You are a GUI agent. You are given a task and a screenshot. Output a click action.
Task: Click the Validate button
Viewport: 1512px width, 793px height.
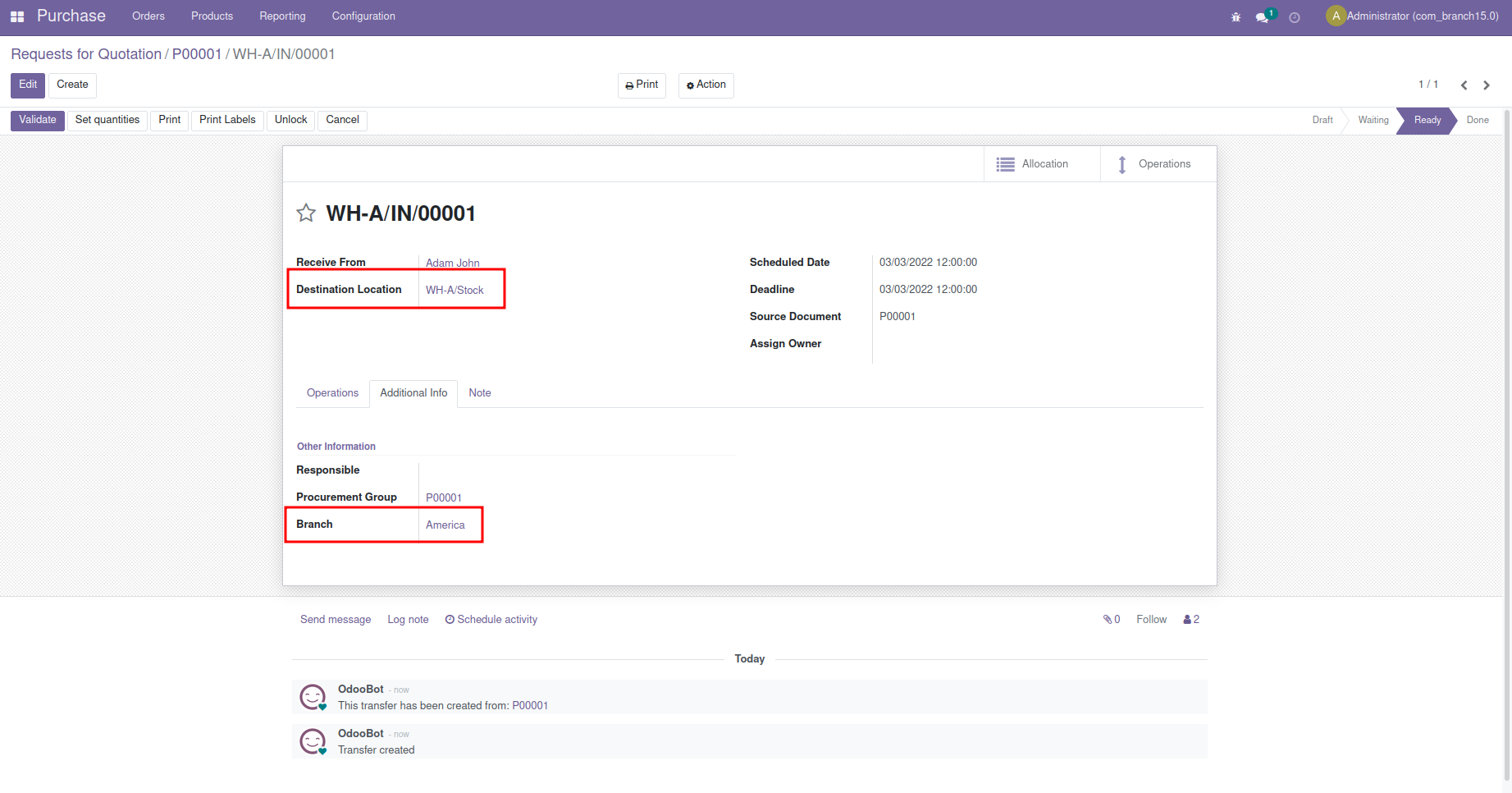point(38,121)
